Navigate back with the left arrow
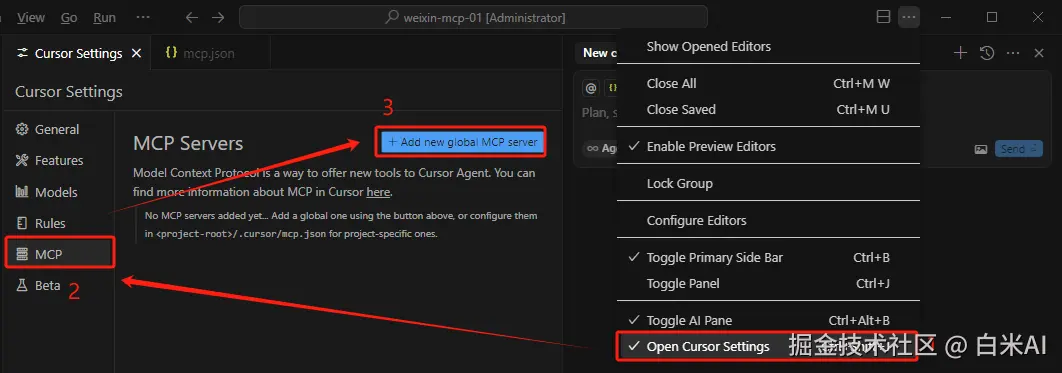The image size is (1062, 373). (x=192, y=18)
